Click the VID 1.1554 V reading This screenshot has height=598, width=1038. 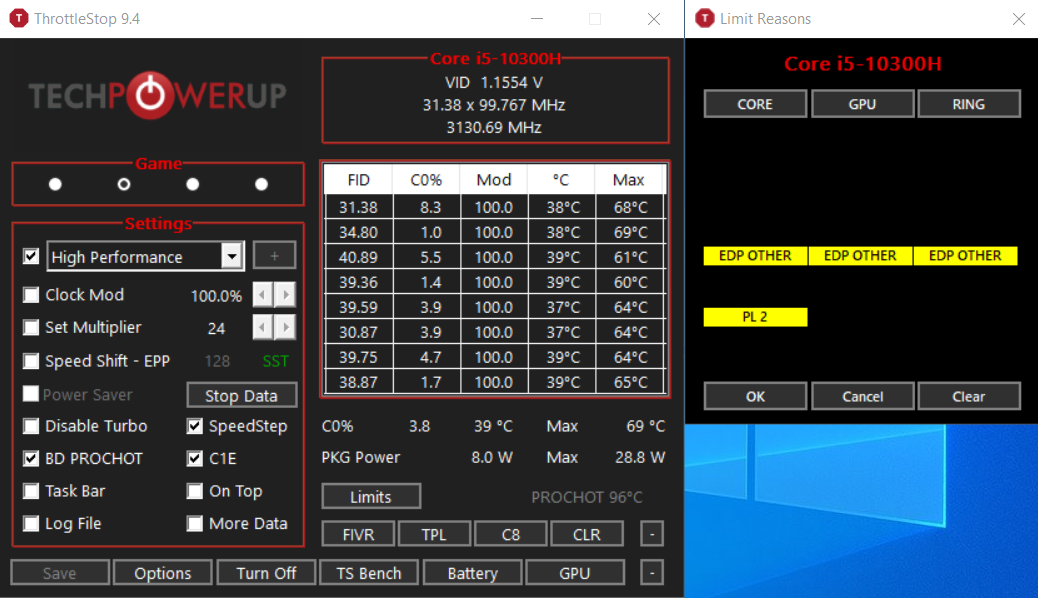pyautogui.click(x=494, y=83)
